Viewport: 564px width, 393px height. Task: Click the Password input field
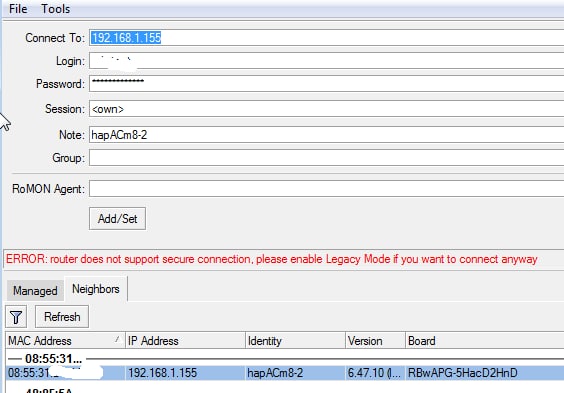tap(326, 84)
